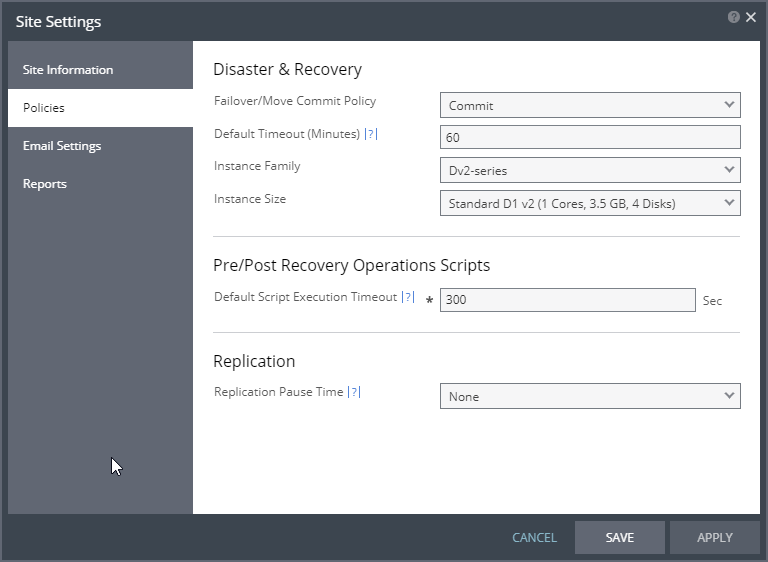Show Replication Pause Time help tooltip
Image resolution: width=768 pixels, height=562 pixels.
(x=354, y=392)
